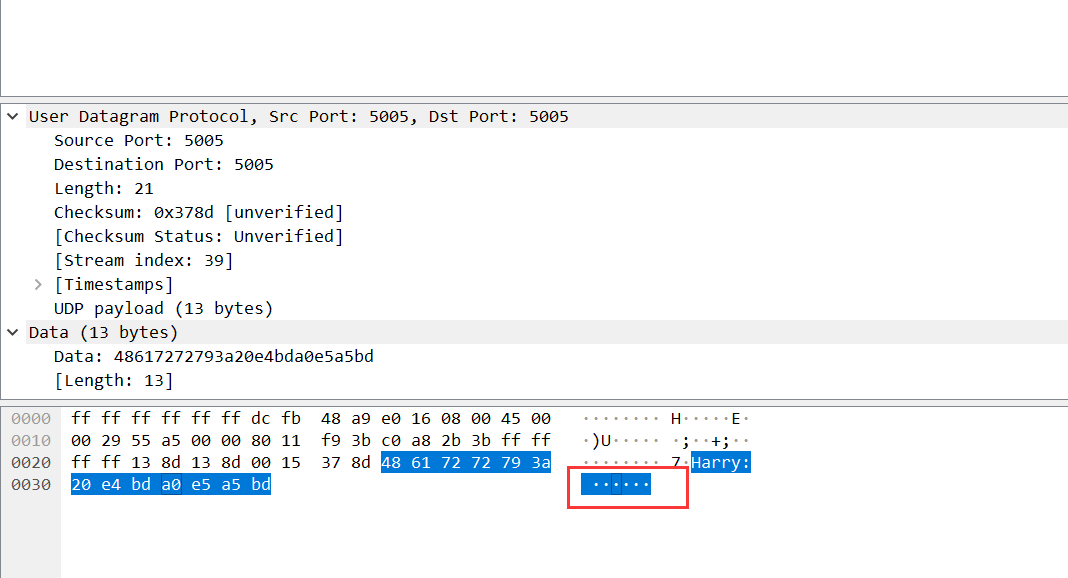Viewport: 1068px width, 578px height.
Task: Click highlighted hex byte 61 in row 0020
Action: point(421,463)
